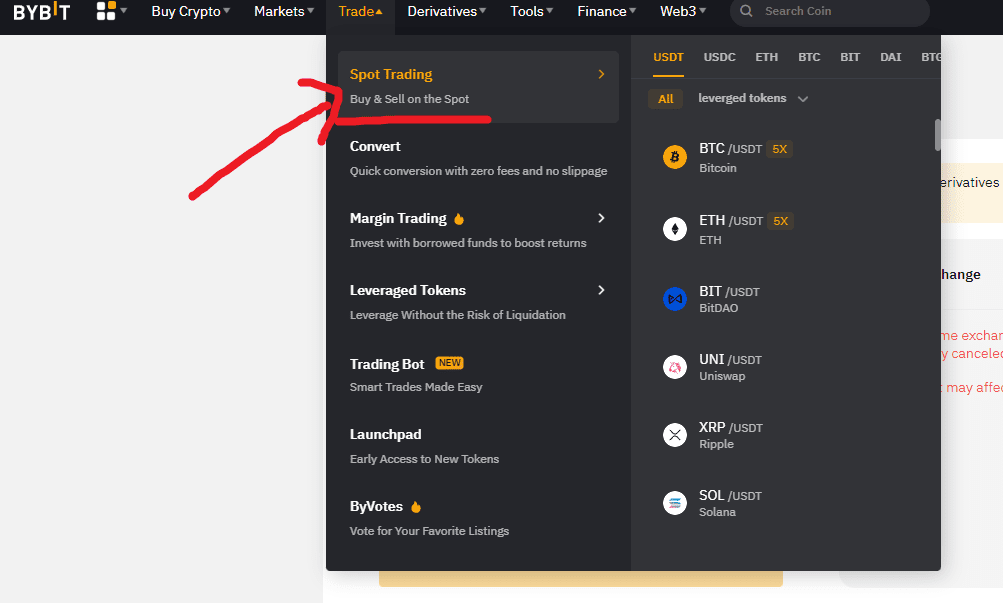Click the 'Uniswap' name under UNI
1003x603 pixels.
point(722,376)
